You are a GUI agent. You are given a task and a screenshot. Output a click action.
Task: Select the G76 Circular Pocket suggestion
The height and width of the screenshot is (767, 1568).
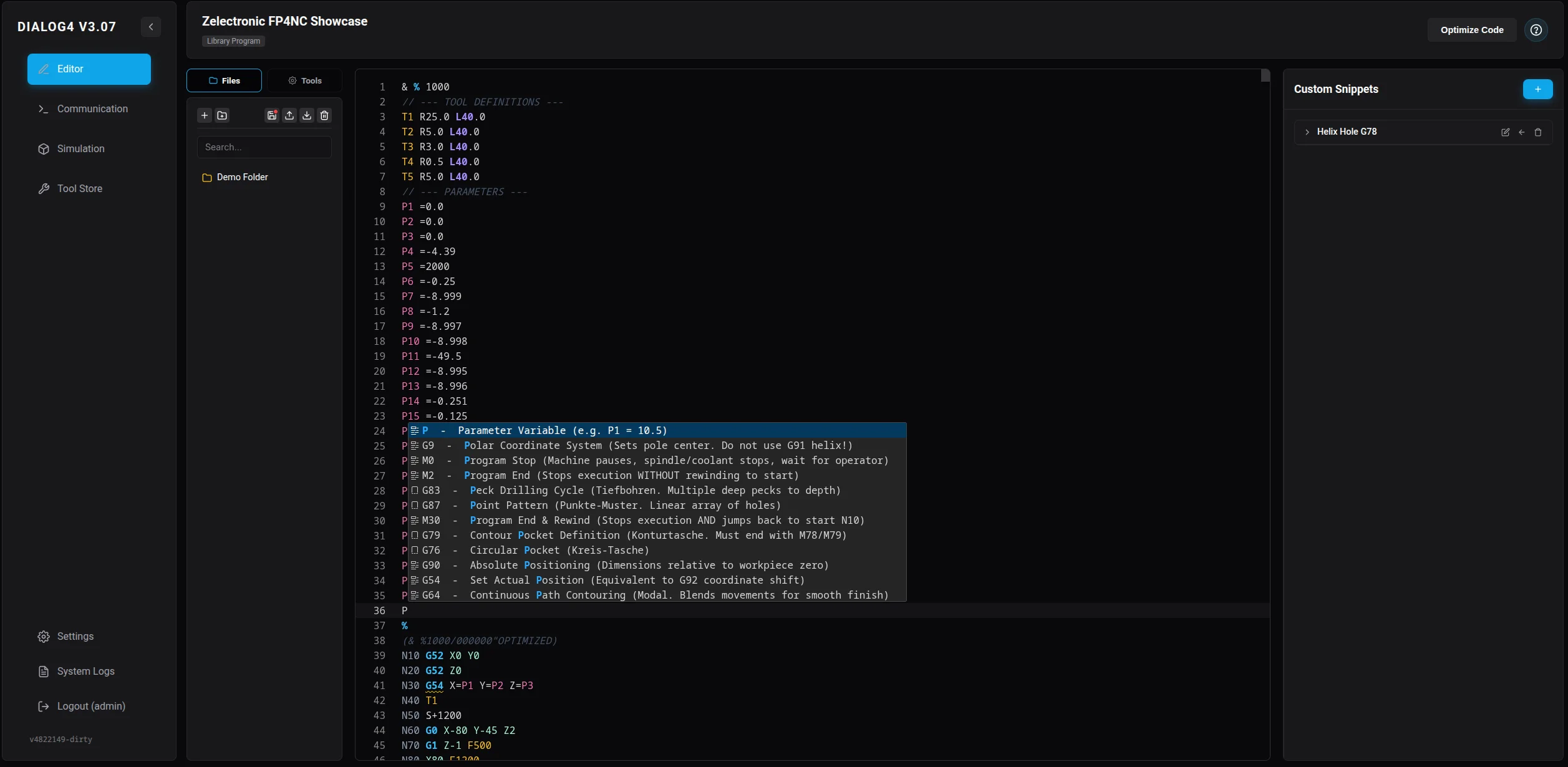pos(657,550)
